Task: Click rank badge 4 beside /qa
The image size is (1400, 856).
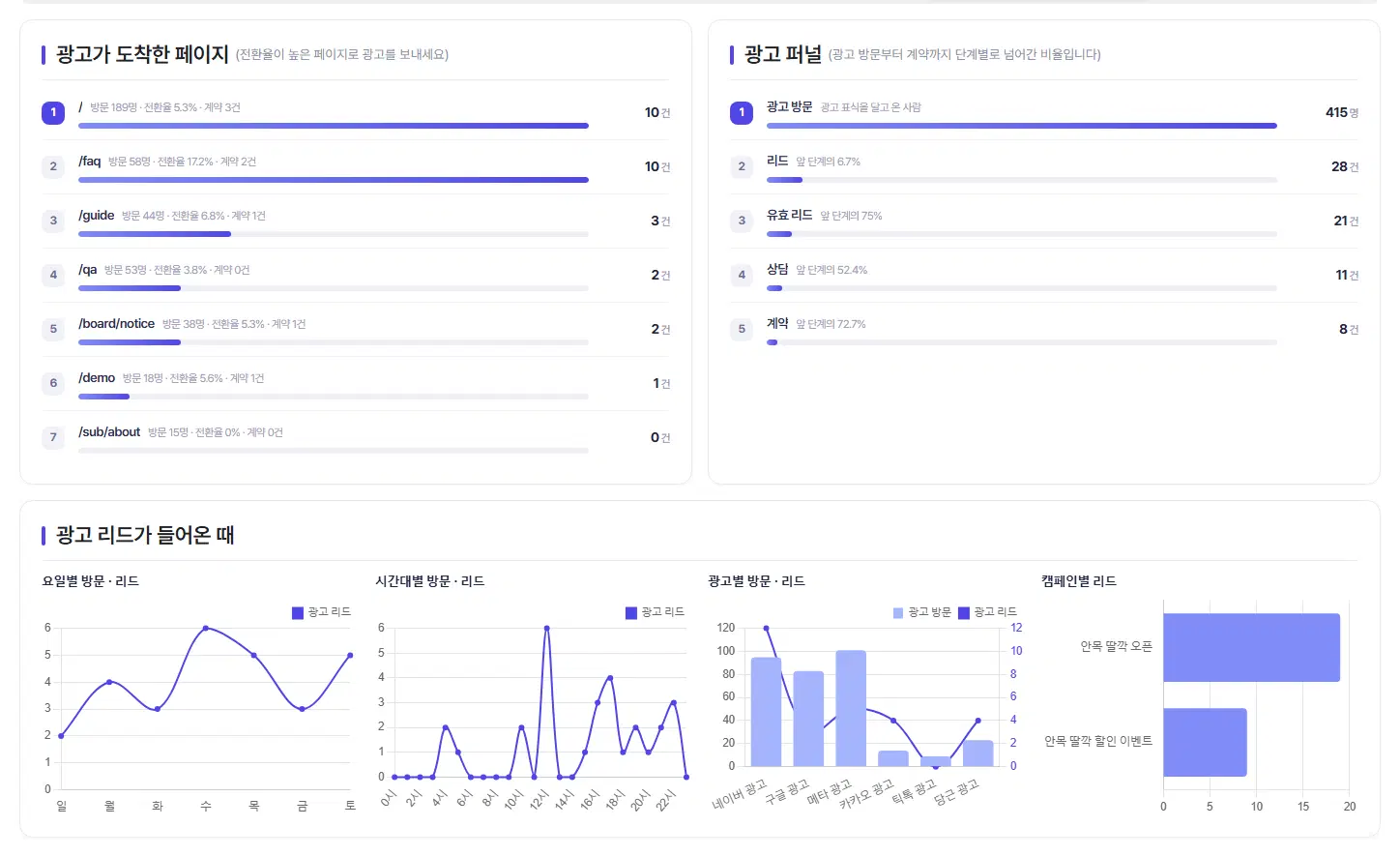Action: click(x=53, y=275)
